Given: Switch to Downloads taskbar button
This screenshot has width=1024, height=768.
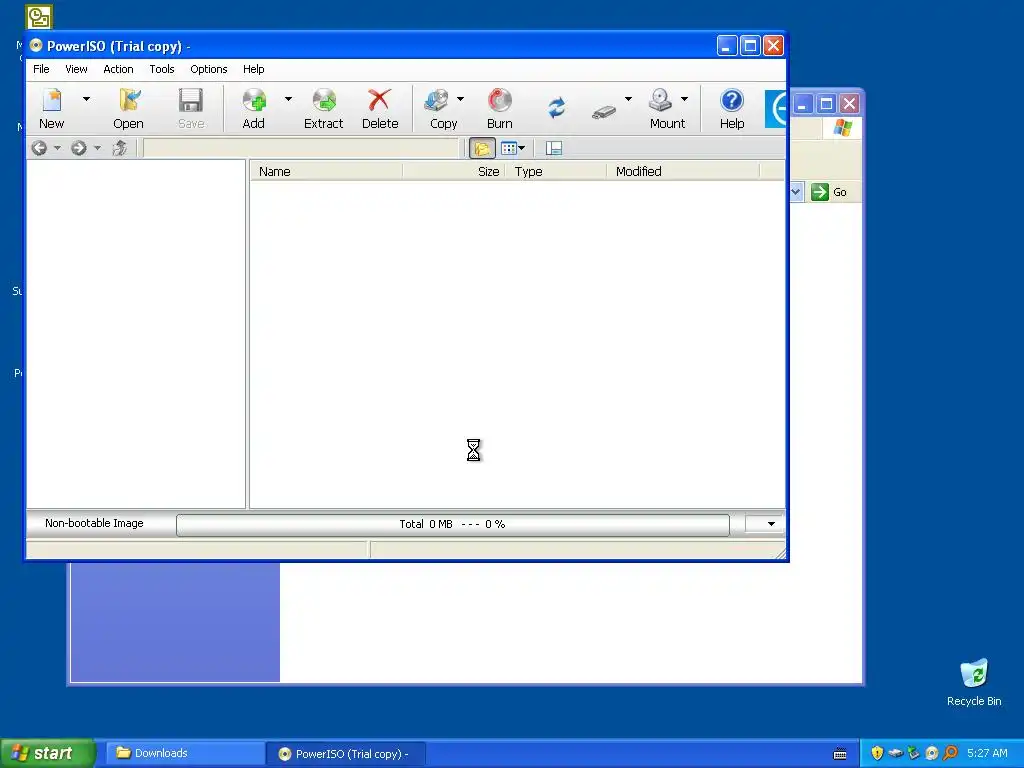Looking at the screenshot, I should 185,754.
